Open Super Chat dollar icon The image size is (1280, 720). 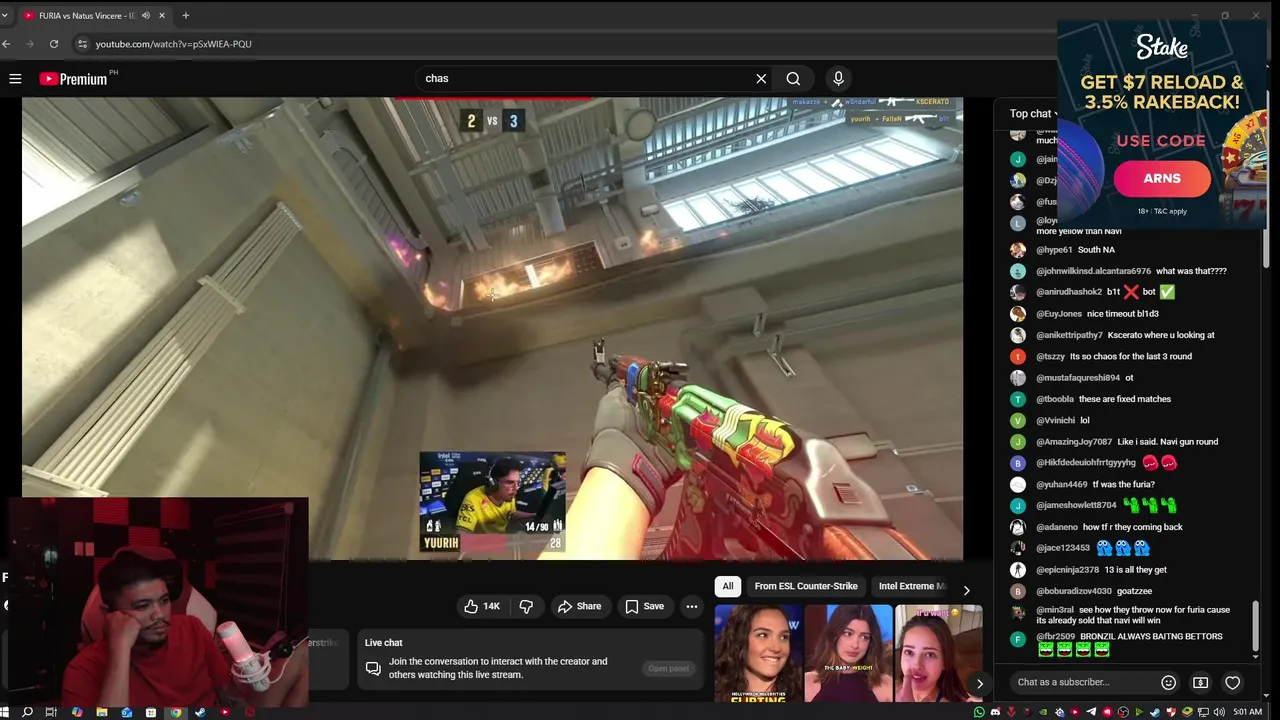tap(1200, 682)
